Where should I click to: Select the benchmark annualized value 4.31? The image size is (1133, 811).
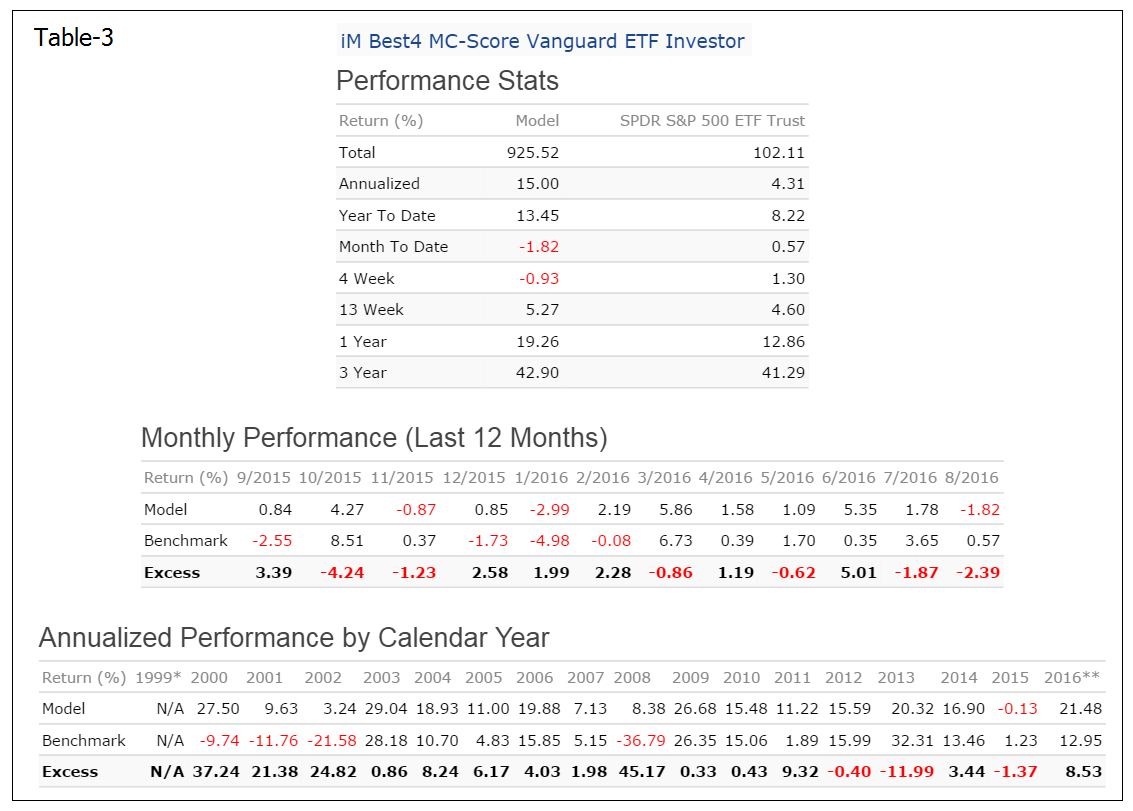coord(788,184)
